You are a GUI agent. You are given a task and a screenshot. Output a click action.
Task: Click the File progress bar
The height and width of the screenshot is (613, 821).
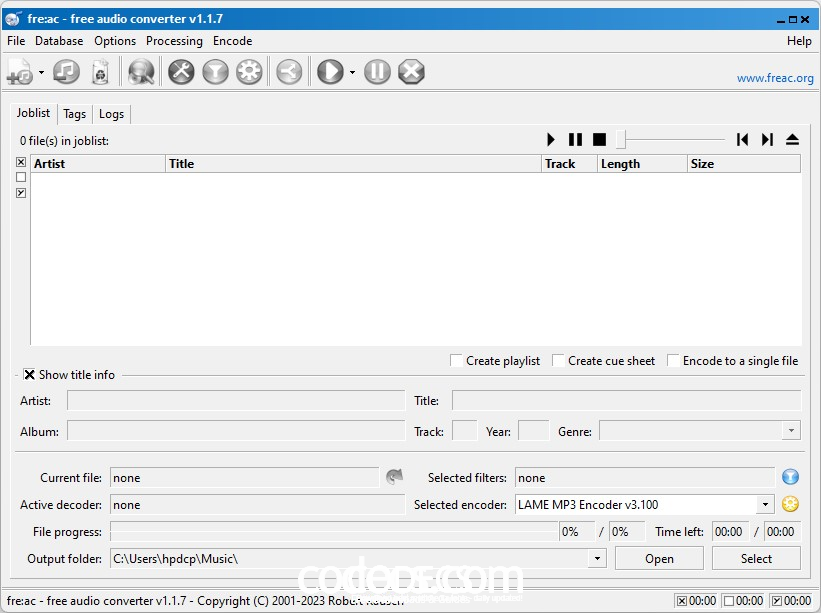pos(334,532)
